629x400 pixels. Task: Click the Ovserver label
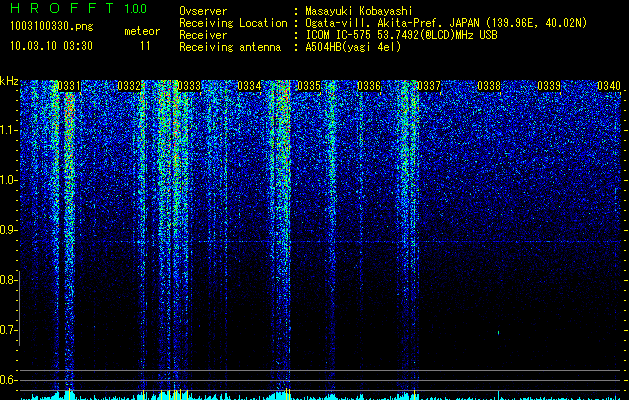[203, 12]
